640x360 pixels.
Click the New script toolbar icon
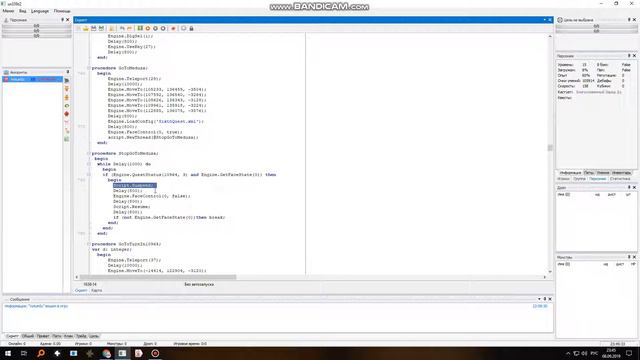click(x=78, y=29)
